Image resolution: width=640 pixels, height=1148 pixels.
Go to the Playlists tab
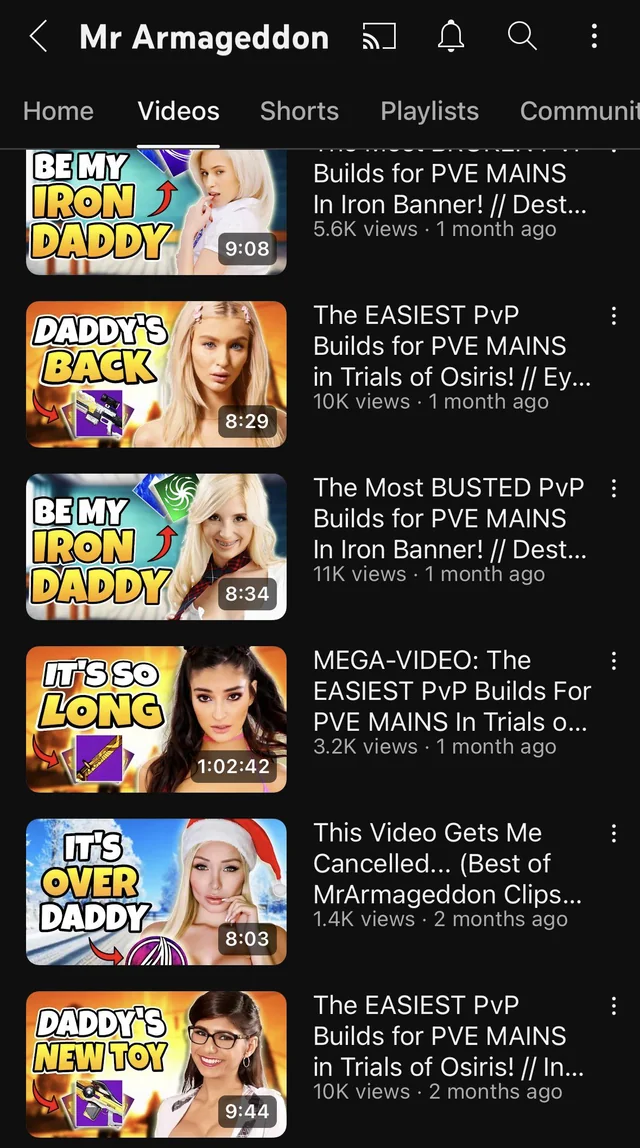[429, 111]
